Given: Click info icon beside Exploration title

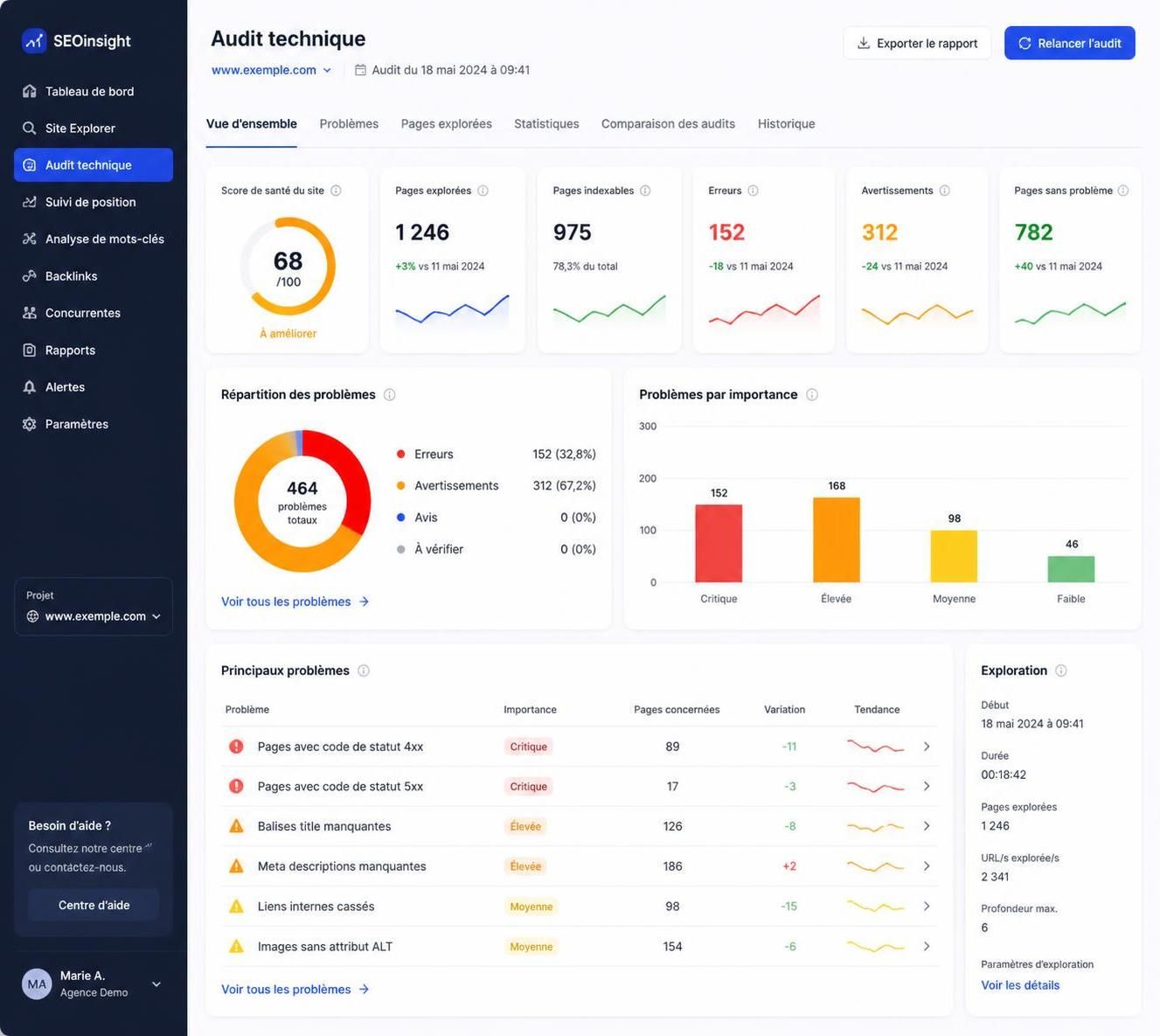Looking at the screenshot, I should pyautogui.click(x=1061, y=671).
